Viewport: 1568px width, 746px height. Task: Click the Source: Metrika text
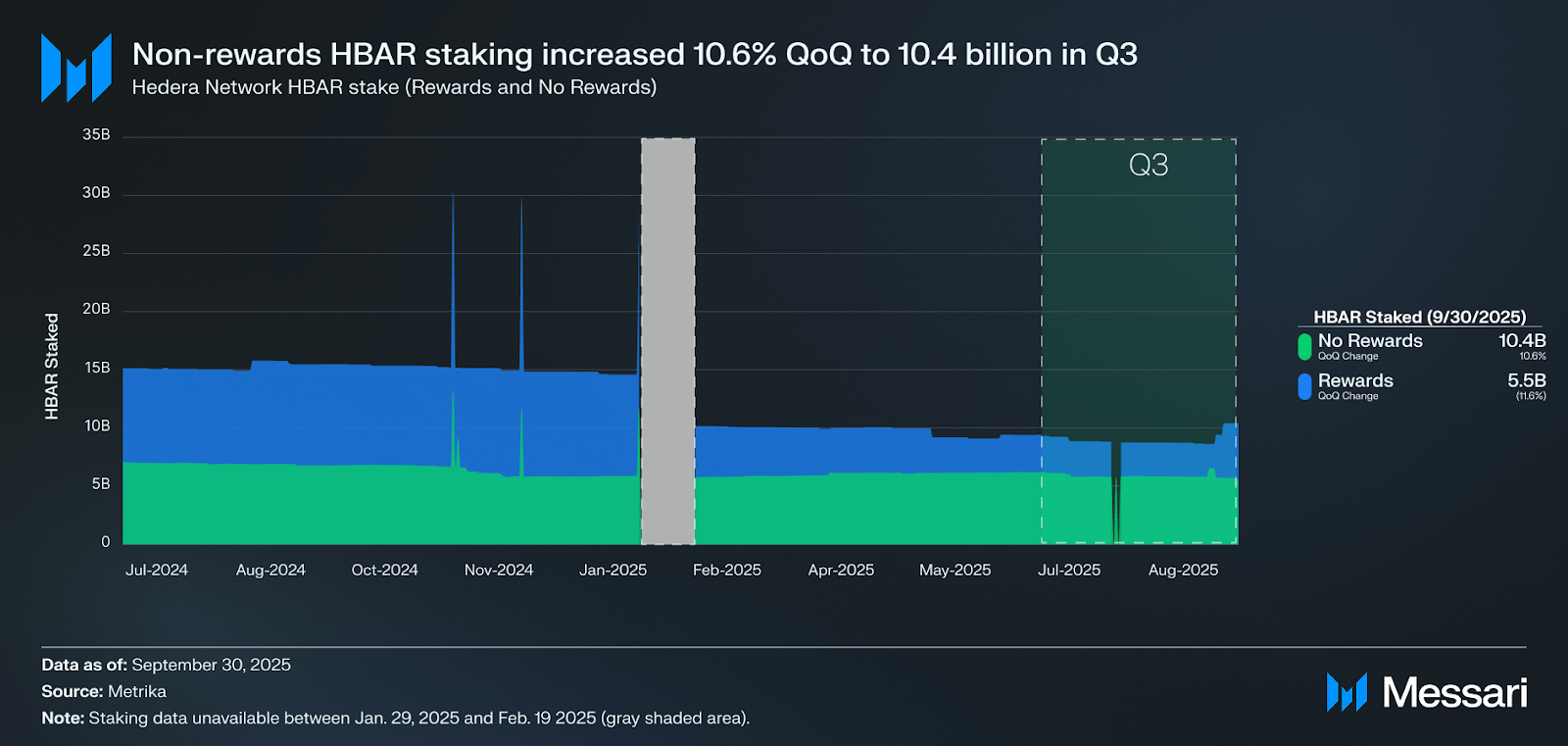coord(104,691)
